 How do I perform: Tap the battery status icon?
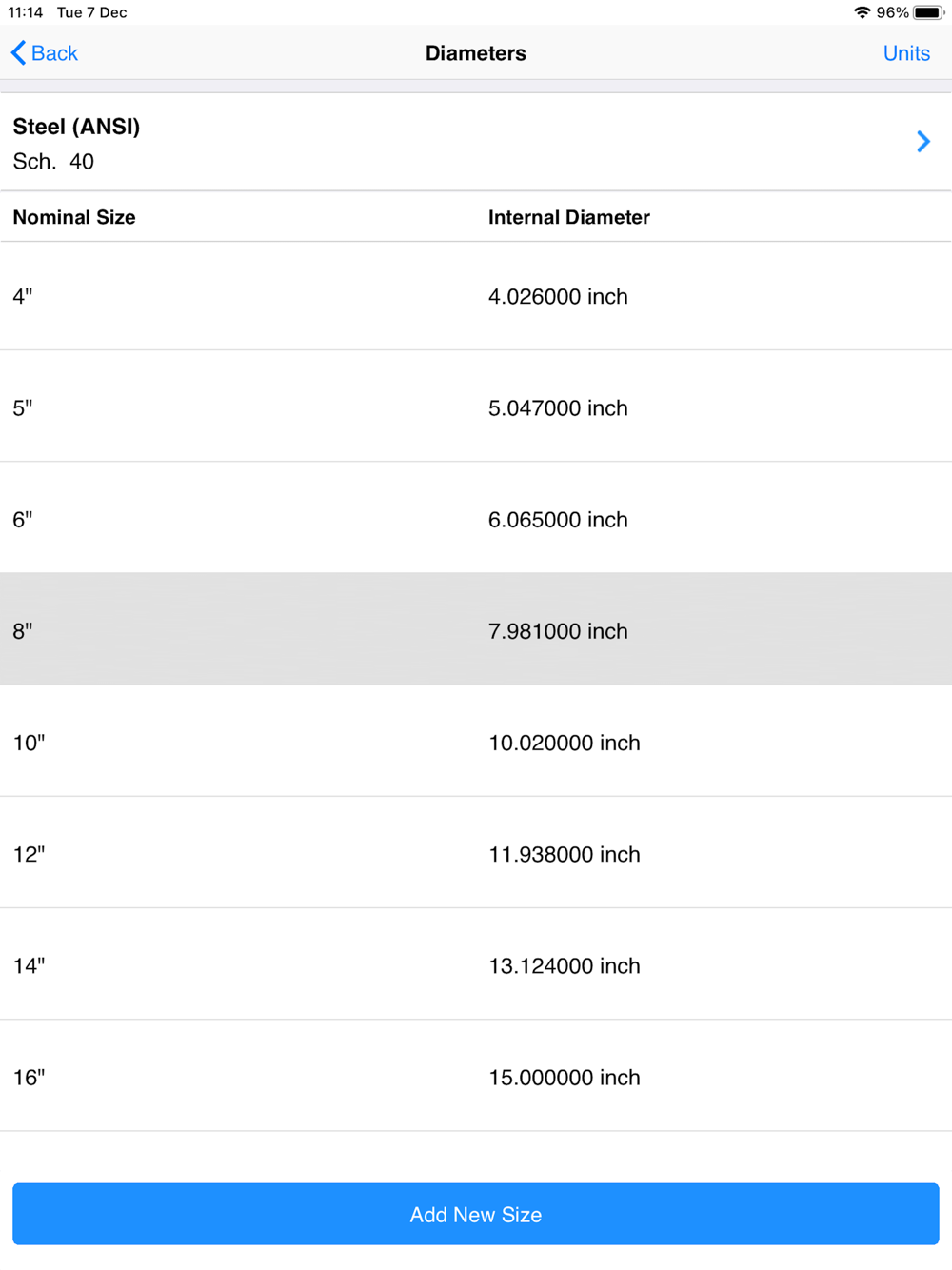pos(927,12)
